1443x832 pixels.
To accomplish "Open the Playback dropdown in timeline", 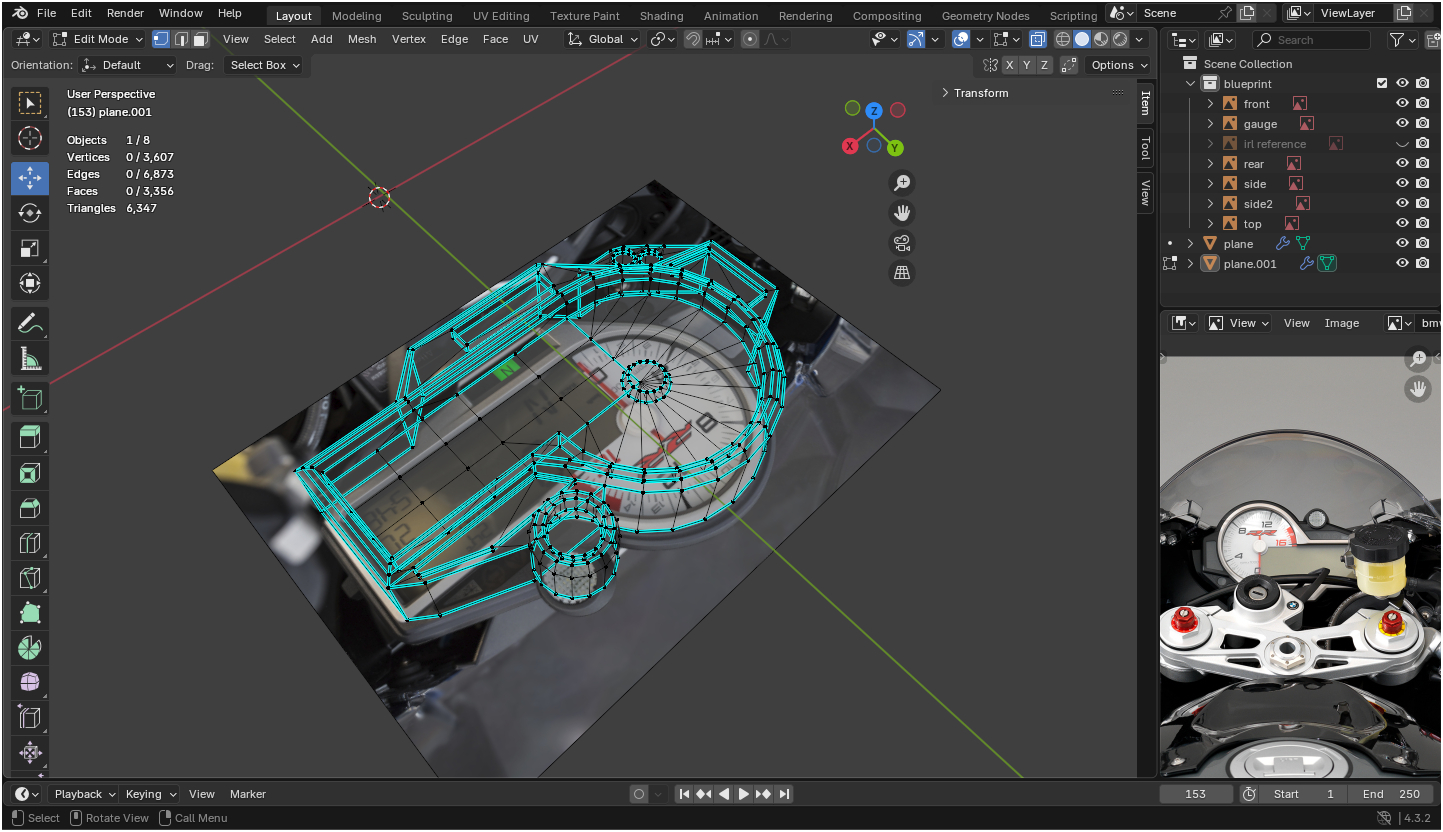I will tap(83, 794).
